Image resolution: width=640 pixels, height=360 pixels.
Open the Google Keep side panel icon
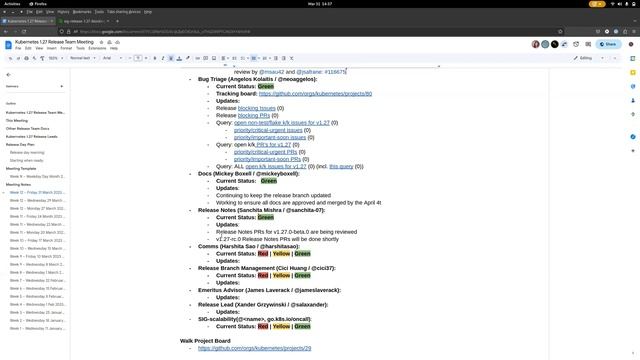point(633,73)
